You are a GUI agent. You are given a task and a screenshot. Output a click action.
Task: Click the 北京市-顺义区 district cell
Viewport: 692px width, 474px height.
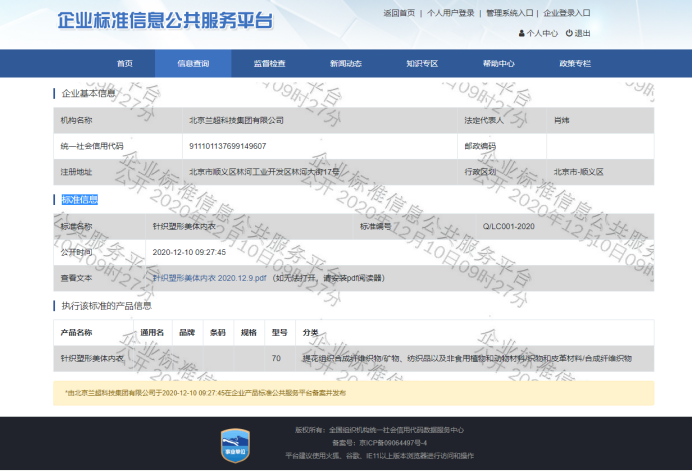[x=600, y=172]
